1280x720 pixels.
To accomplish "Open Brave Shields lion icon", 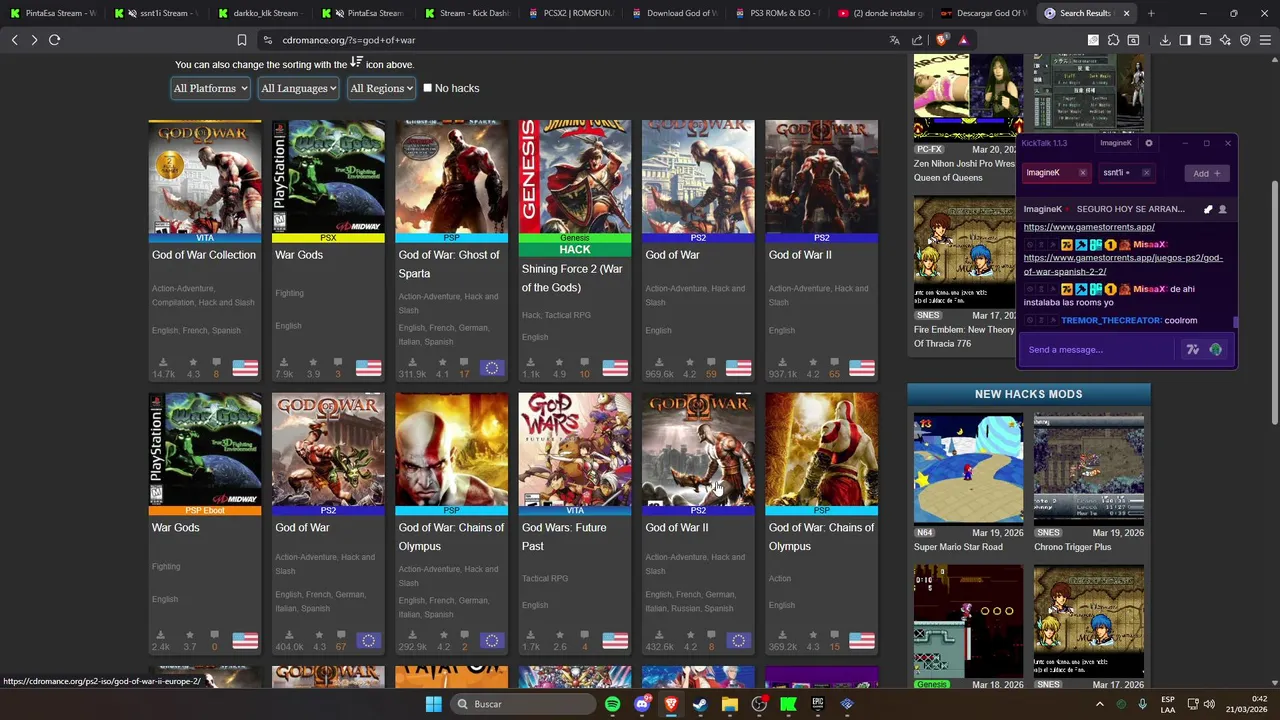I will click(x=941, y=40).
